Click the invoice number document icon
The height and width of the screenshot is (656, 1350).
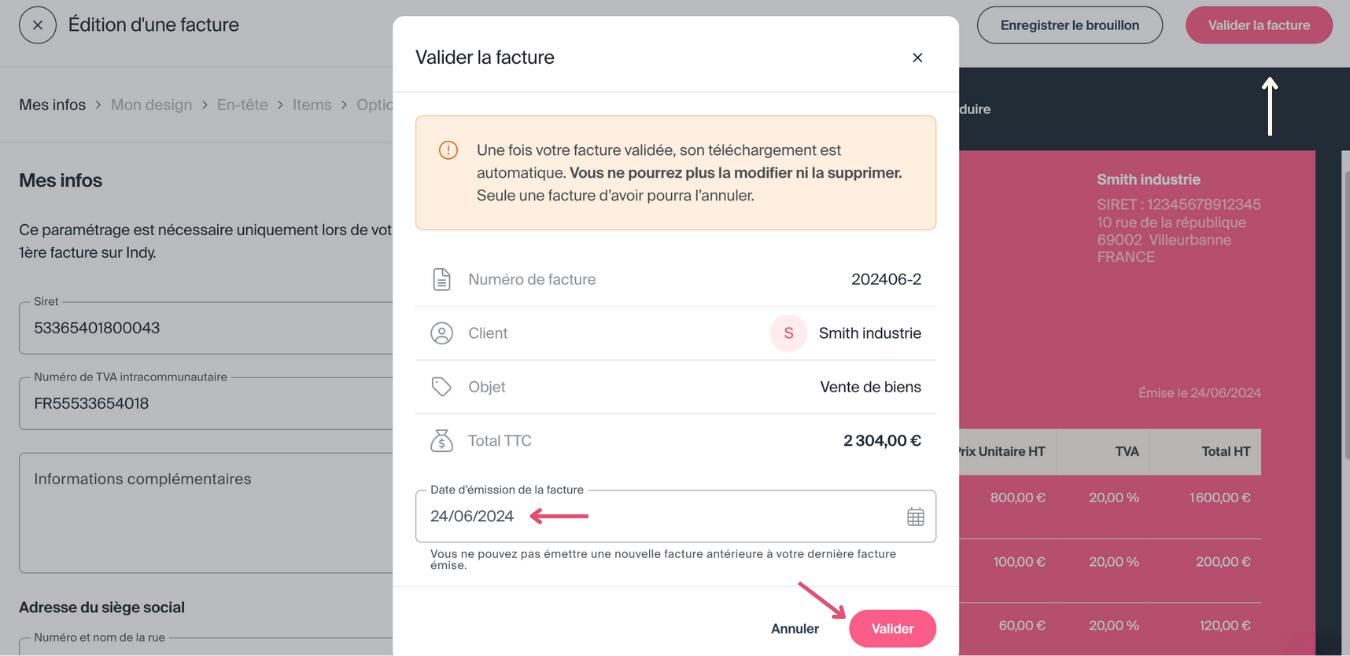pyautogui.click(x=441, y=280)
